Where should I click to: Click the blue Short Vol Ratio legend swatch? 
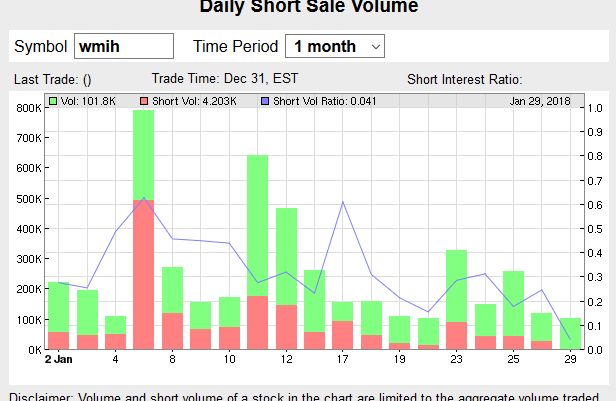(x=264, y=101)
